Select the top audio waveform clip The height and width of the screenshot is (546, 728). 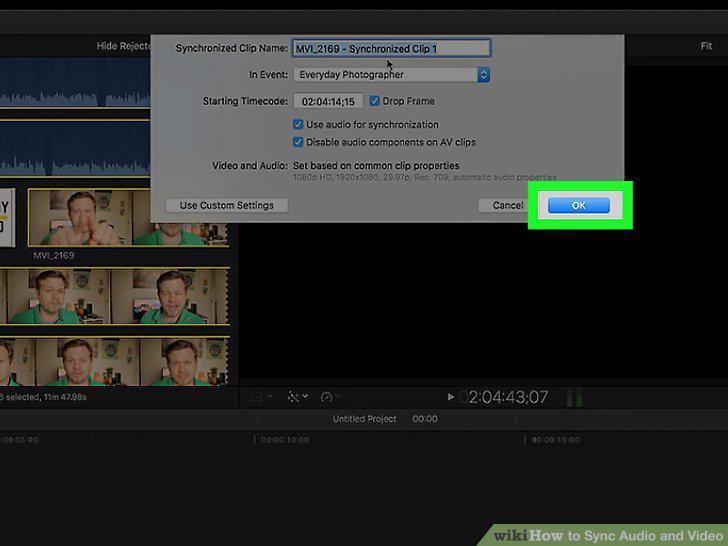tap(75, 82)
